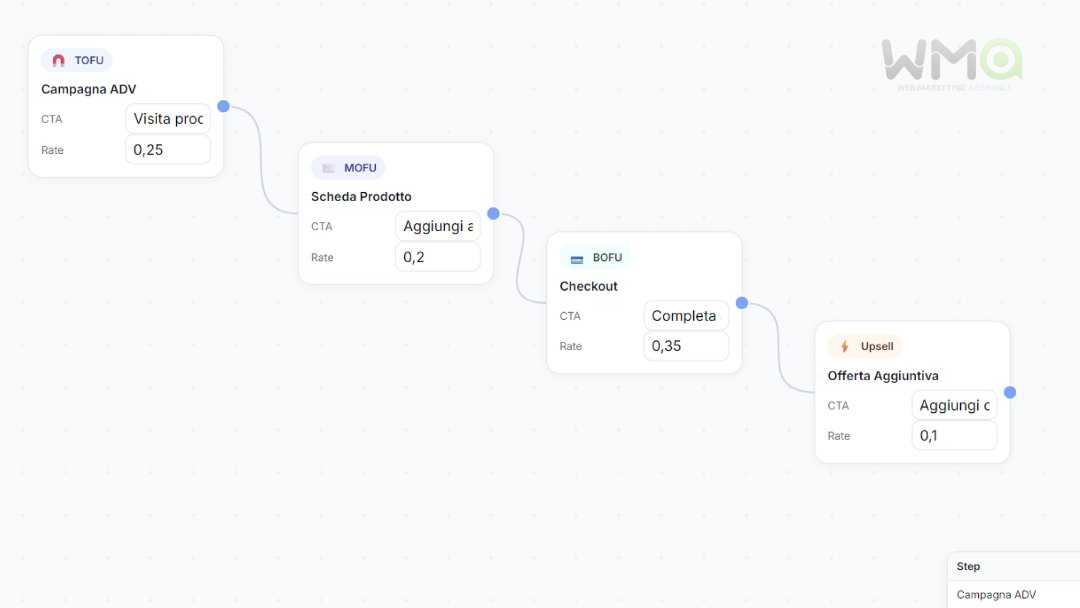Click the Campagna ADV output connector dot
Image resolution: width=1080 pixels, height=608 pixels.
223,106
